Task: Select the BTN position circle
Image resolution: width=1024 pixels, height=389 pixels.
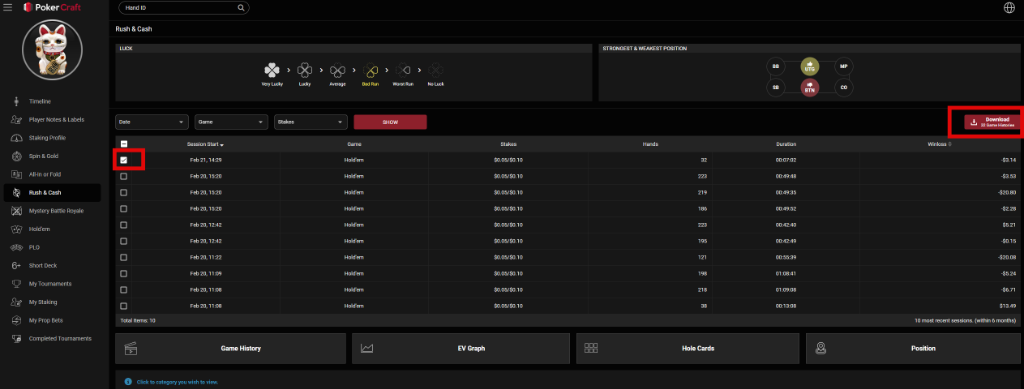Action: coord(810,87)
